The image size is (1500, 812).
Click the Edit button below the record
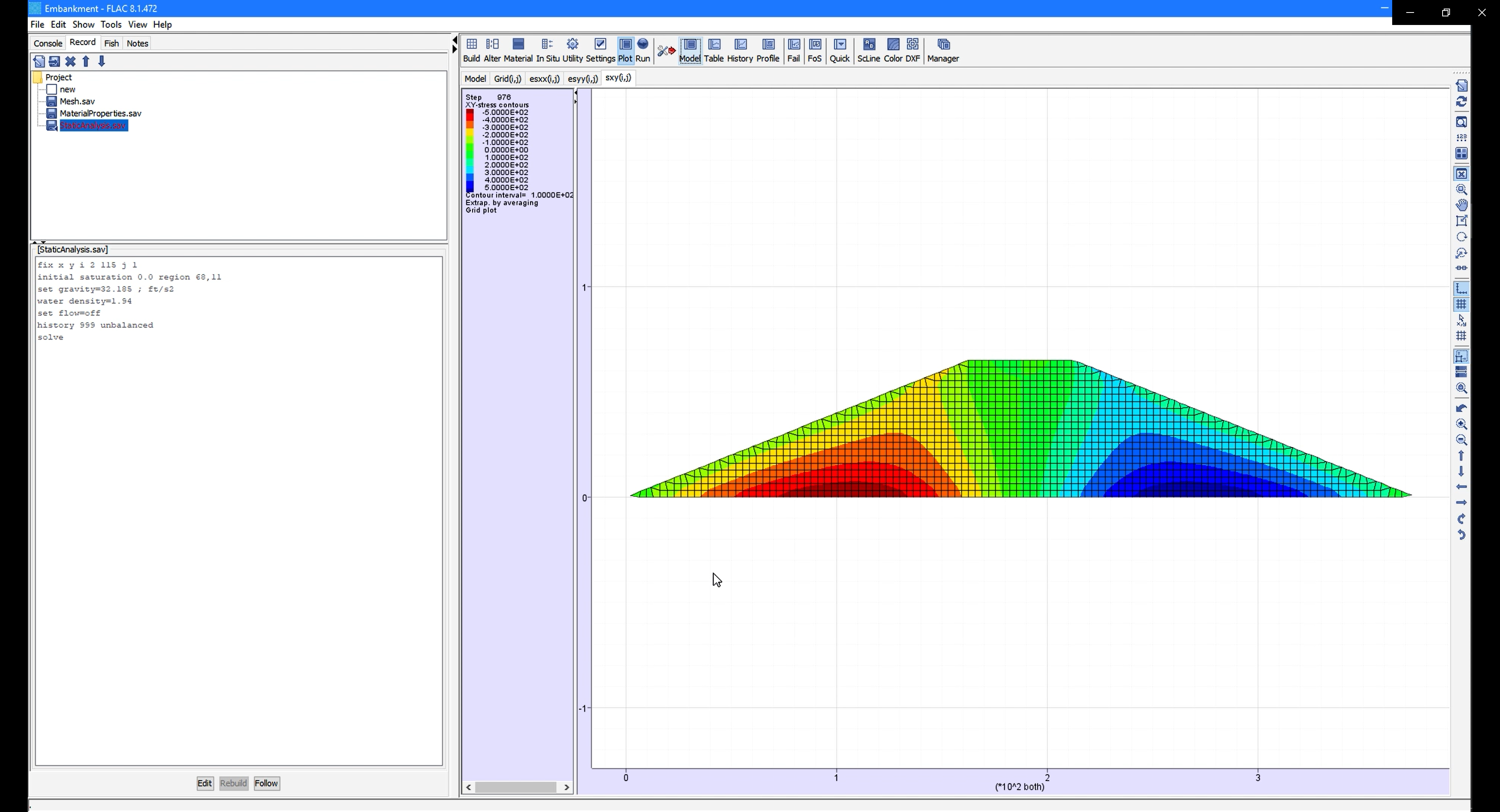tap(204, 784)
